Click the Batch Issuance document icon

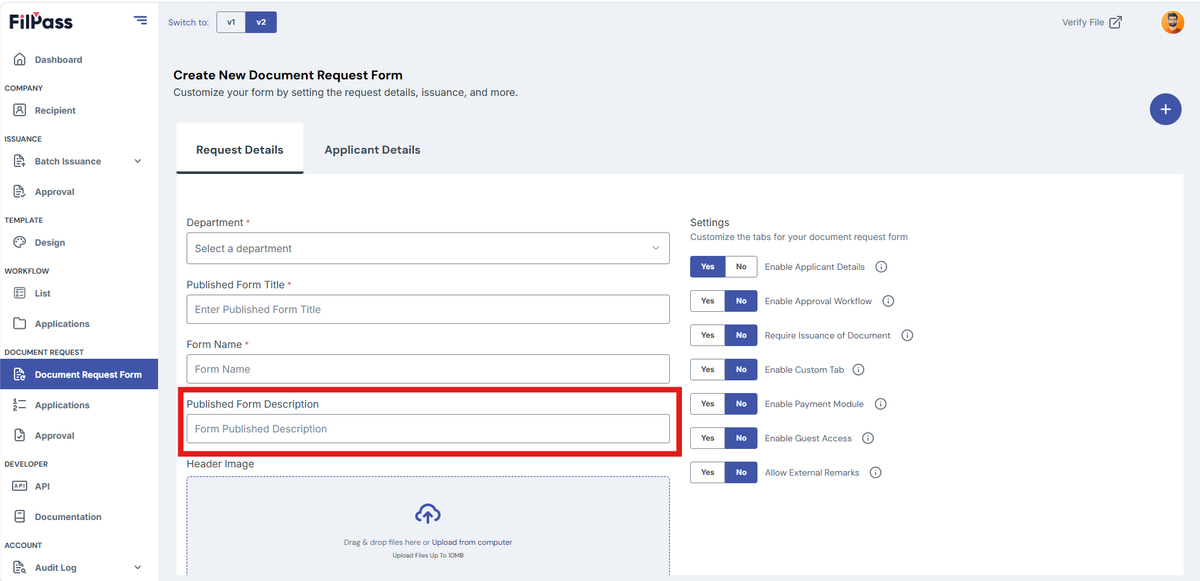click(x=20, y=161)
